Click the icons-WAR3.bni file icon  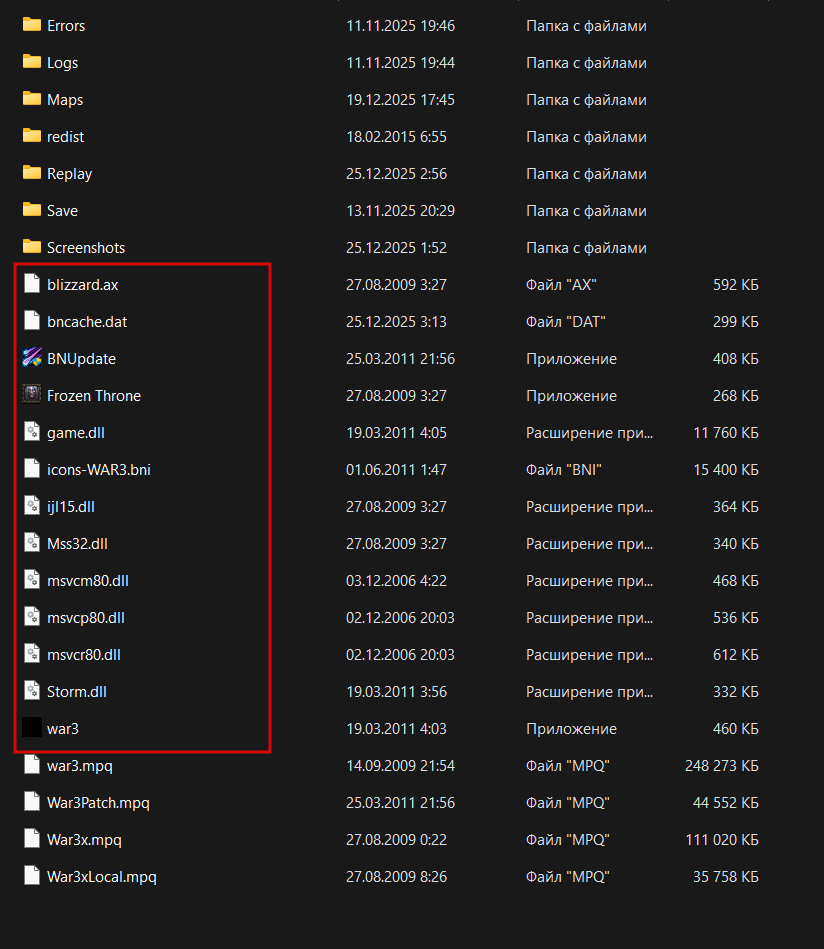tap(31, 468)
